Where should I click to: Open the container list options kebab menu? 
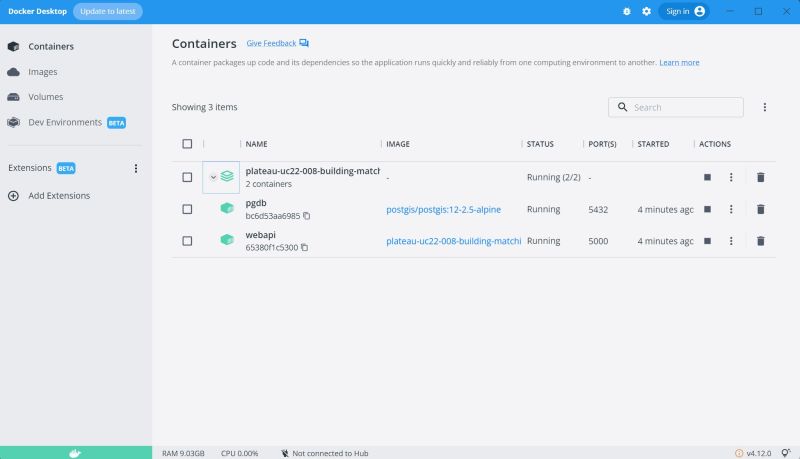coord(764,107)
